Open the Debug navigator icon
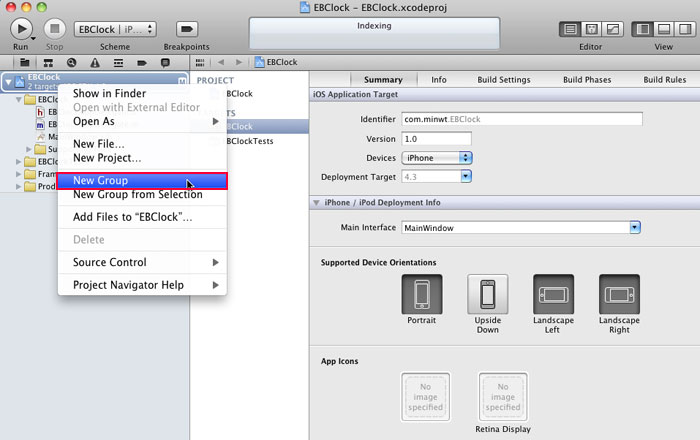 click(x=118, y=62)
